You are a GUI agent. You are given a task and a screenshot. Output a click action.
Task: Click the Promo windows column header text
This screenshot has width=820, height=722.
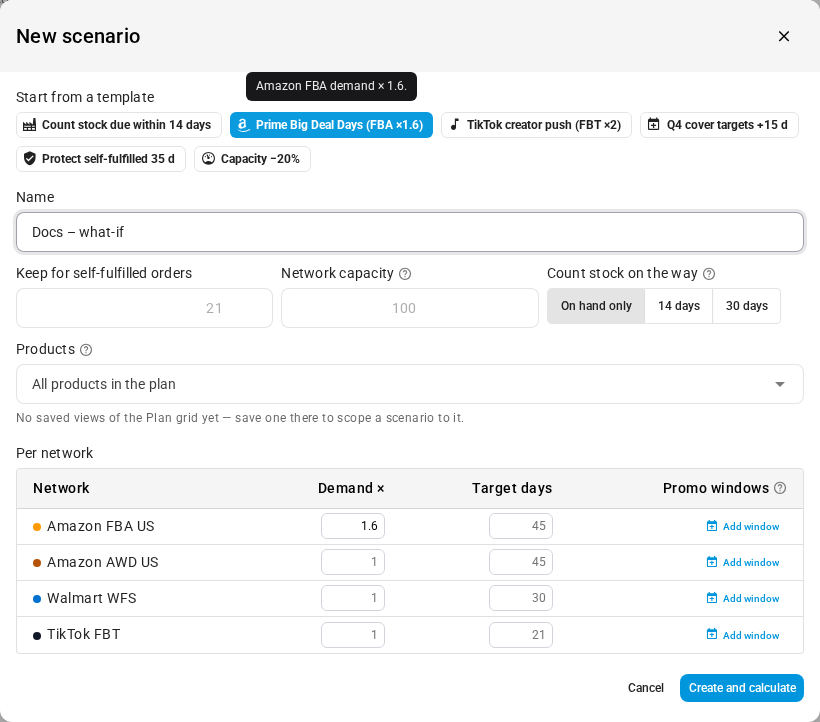tap(716, 488)
